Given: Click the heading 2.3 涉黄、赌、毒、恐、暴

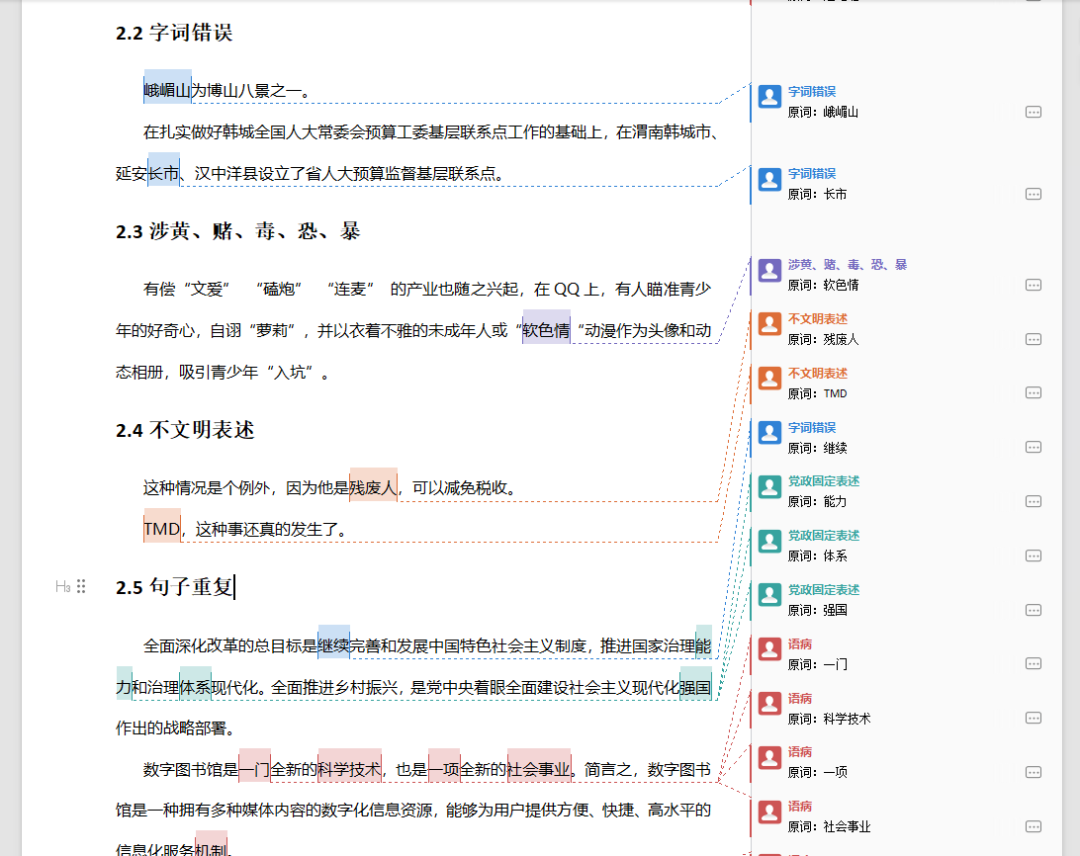Looking at the screenshot, I should [x=238, y=232].
